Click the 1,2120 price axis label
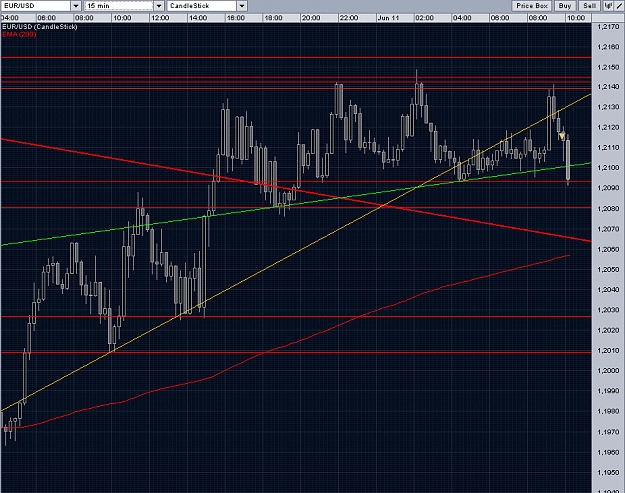Viewport: 625px width, 493px height. click(x=608, y=128)
